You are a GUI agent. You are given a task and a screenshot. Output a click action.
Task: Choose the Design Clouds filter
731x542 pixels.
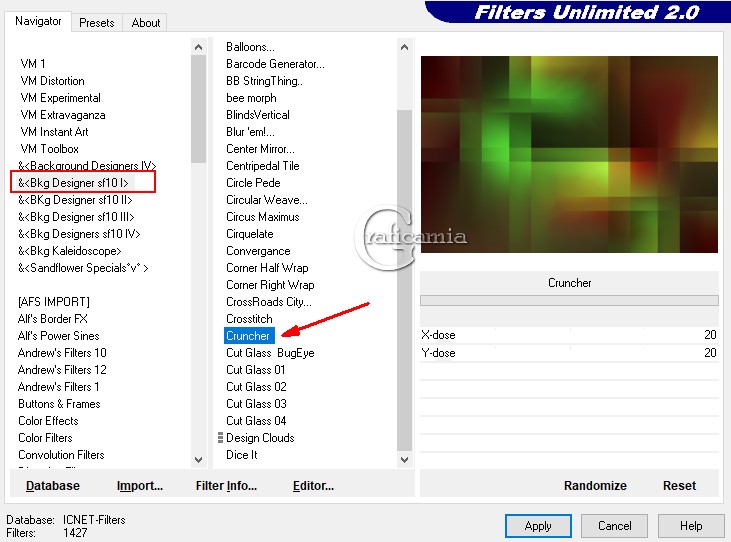260,438
